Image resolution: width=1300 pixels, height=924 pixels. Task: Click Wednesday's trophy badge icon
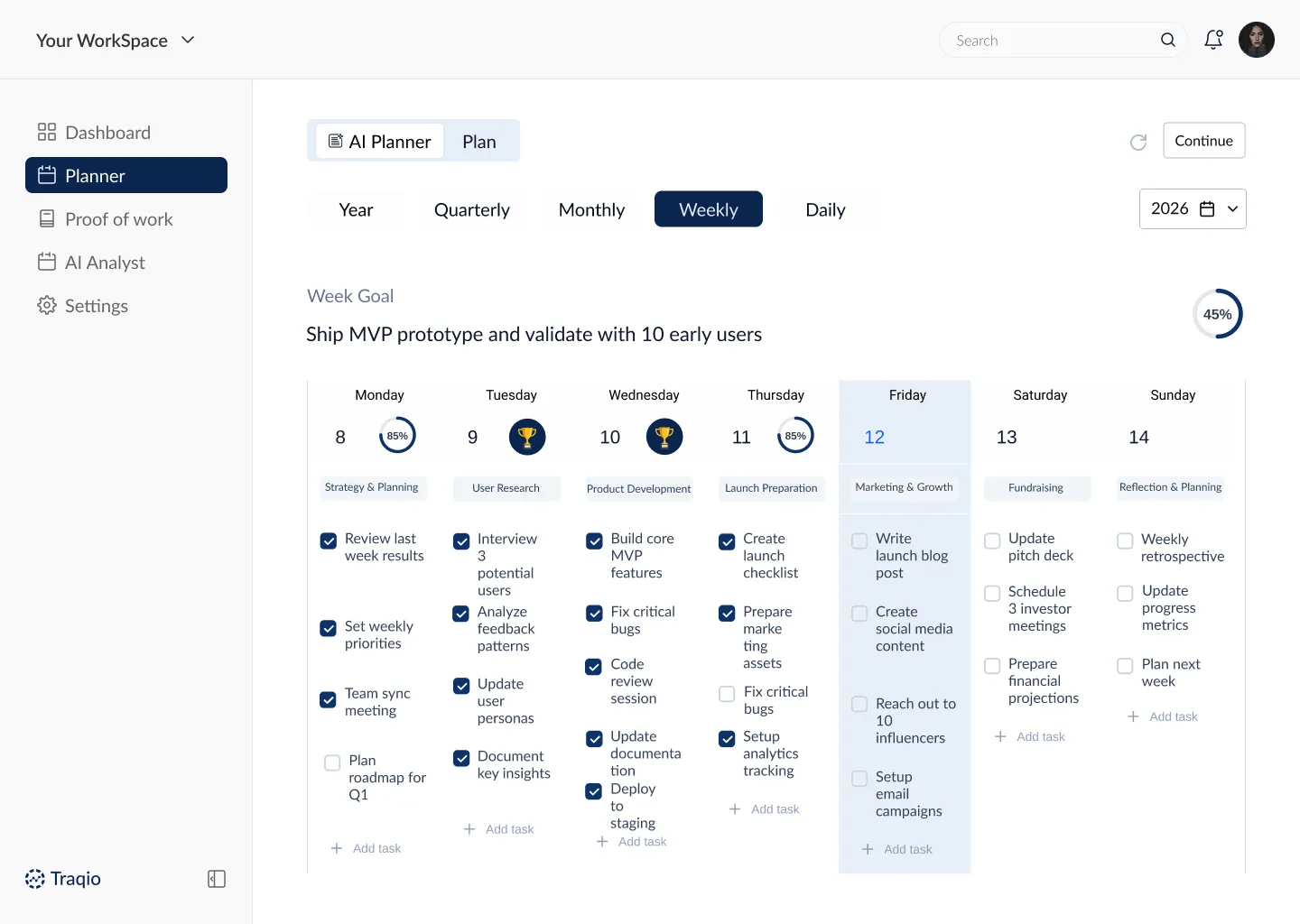point(664,437)
